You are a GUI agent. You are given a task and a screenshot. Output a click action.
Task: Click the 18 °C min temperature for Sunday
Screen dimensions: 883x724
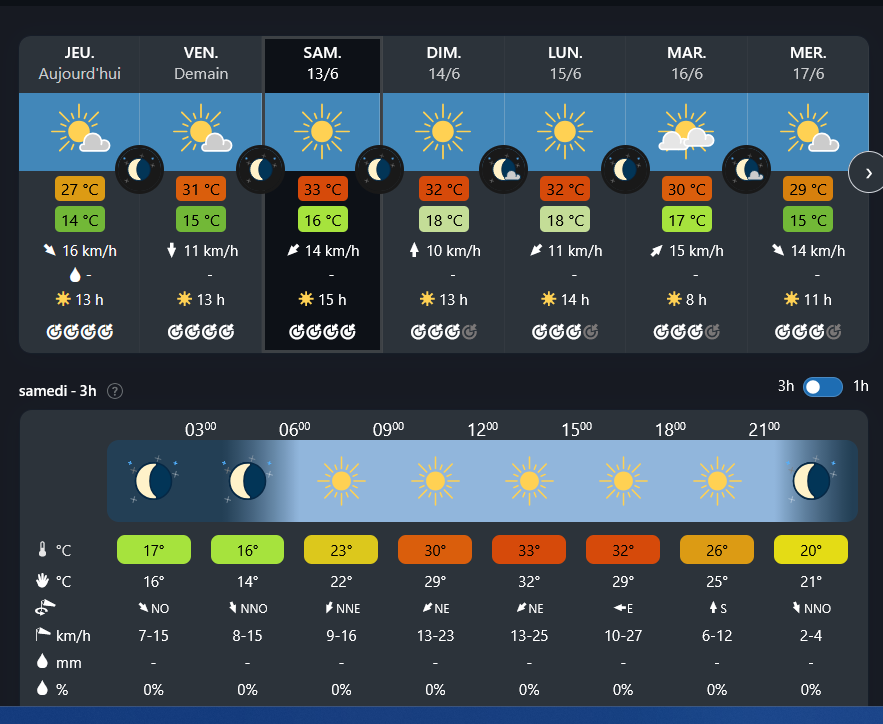click(x=444, y=220)
